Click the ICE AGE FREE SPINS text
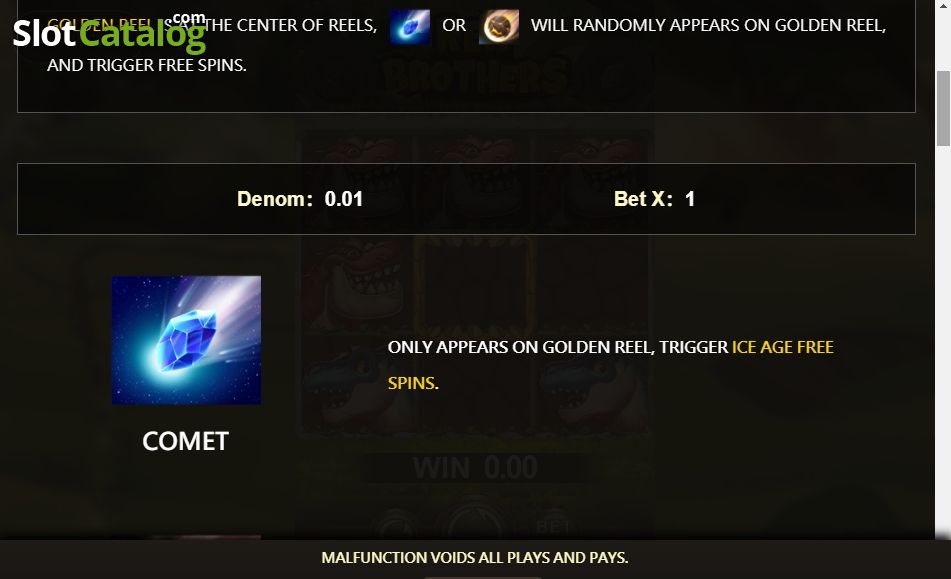Screen dimensions: 951x579 tap(611, 364)
